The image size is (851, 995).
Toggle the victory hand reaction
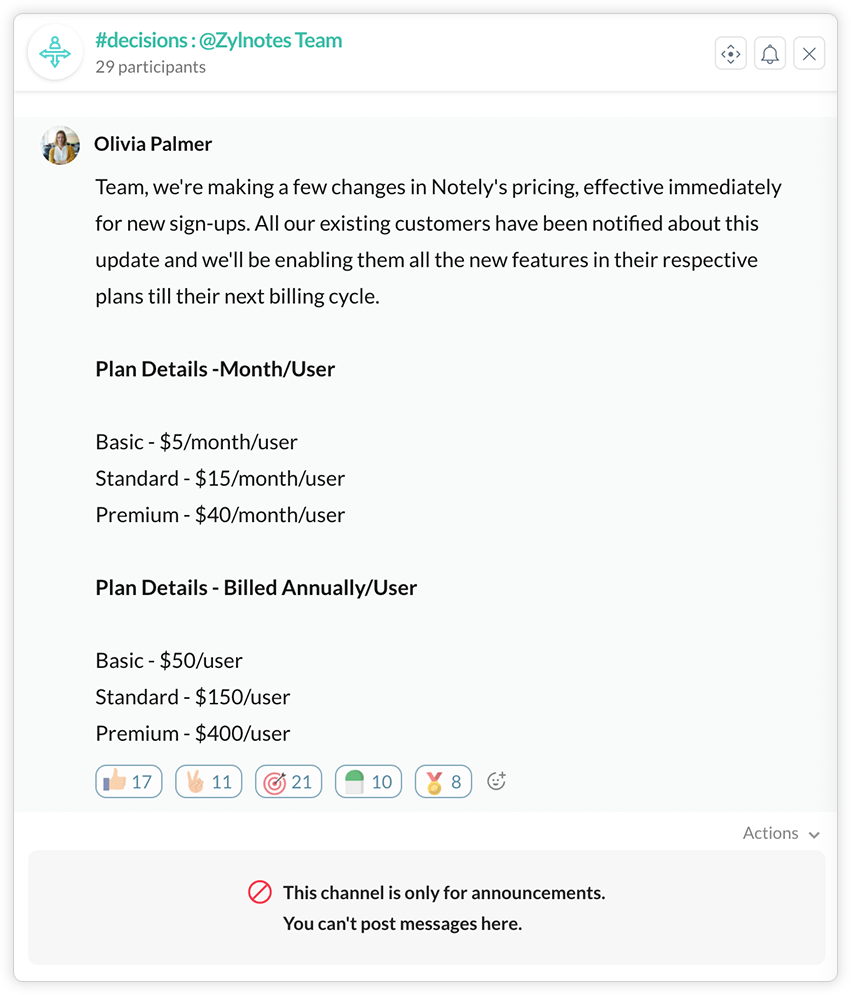(x=209, y=782)
